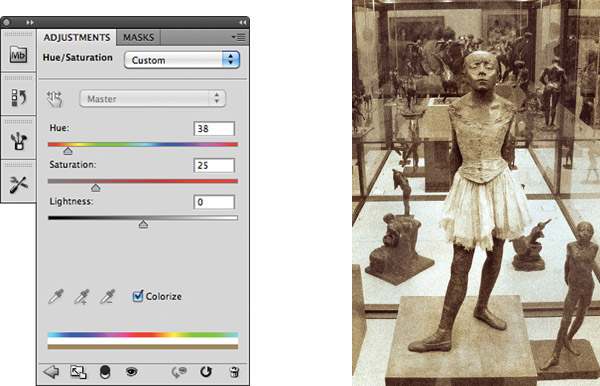Open the Tool Presets panel icon
Image resolution: width=600 pixels, height=386 pixels.
[x=18, y=184]
